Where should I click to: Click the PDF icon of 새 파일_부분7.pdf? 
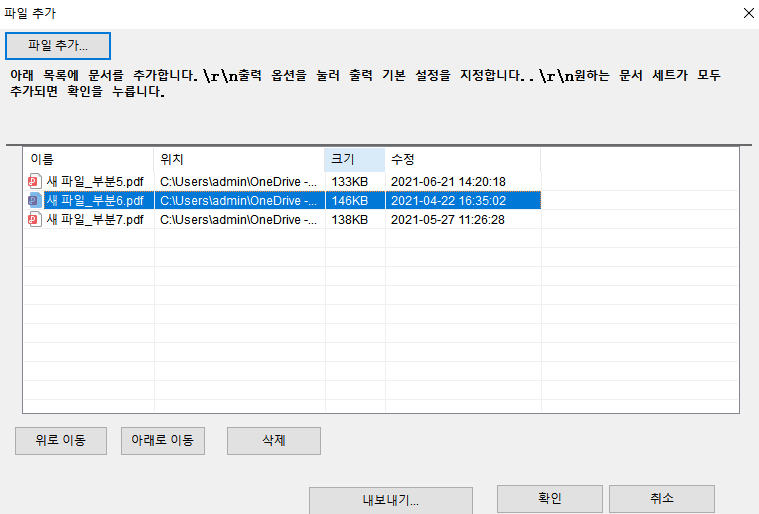pos(34,220)
